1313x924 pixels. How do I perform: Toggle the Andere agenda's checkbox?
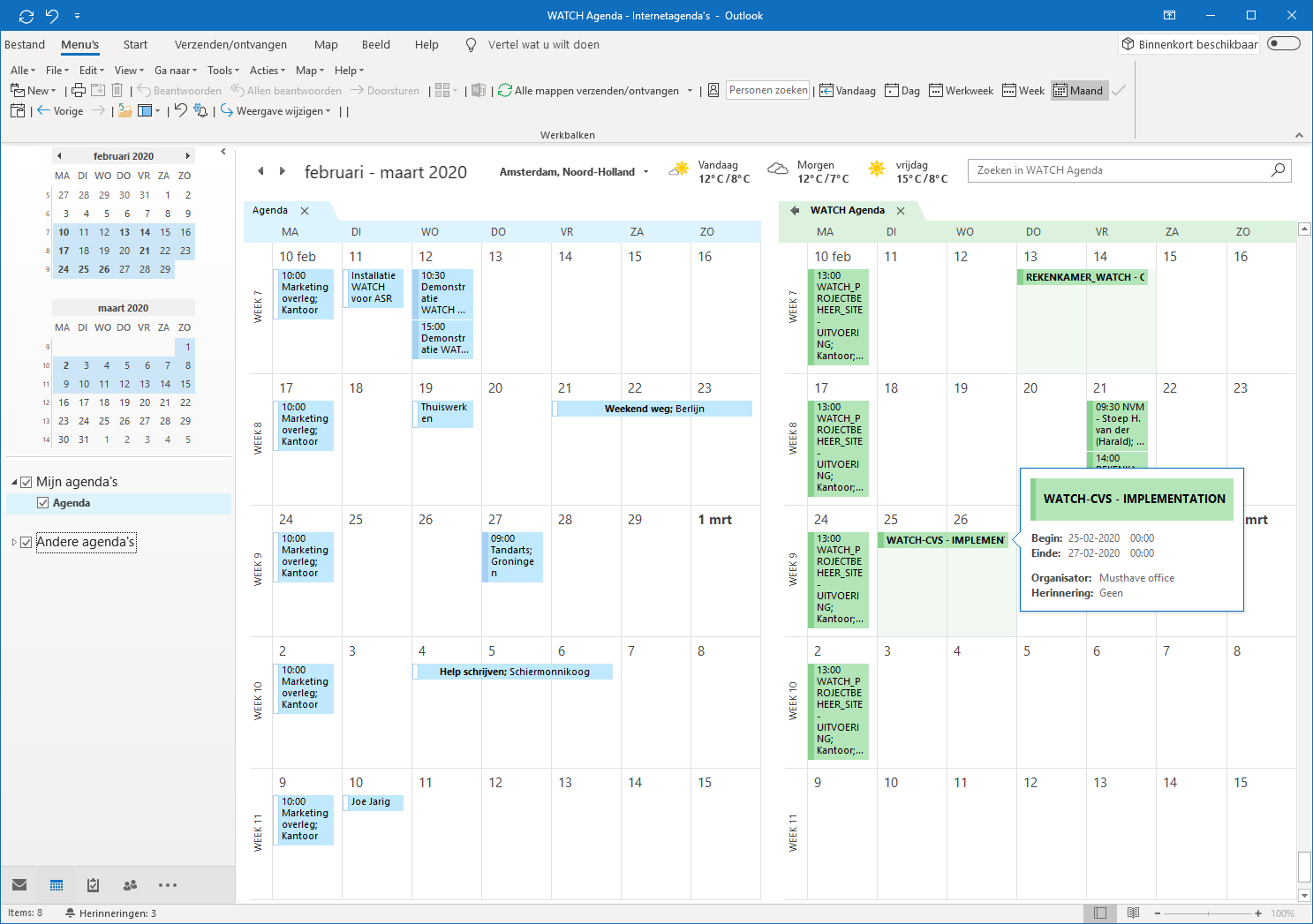click(x=26, y=542)
